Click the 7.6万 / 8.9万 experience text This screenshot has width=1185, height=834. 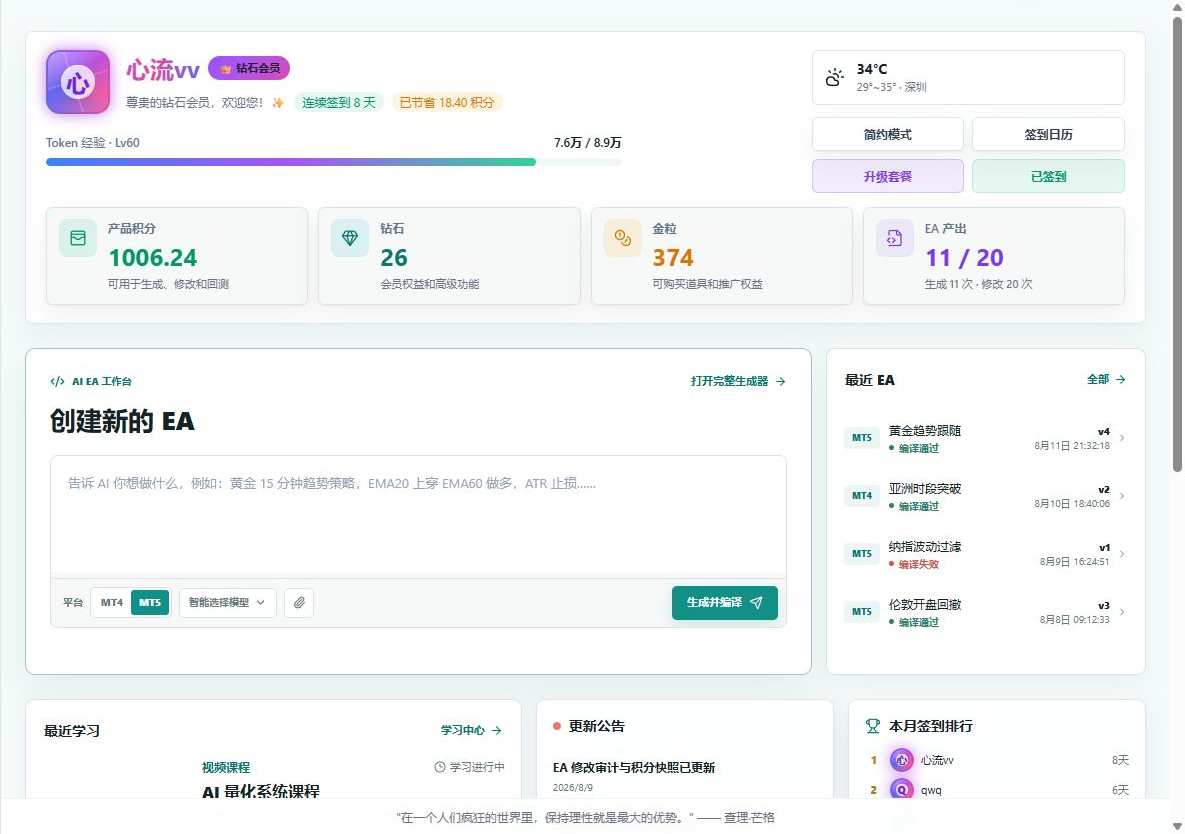click(x=587, y=143)
